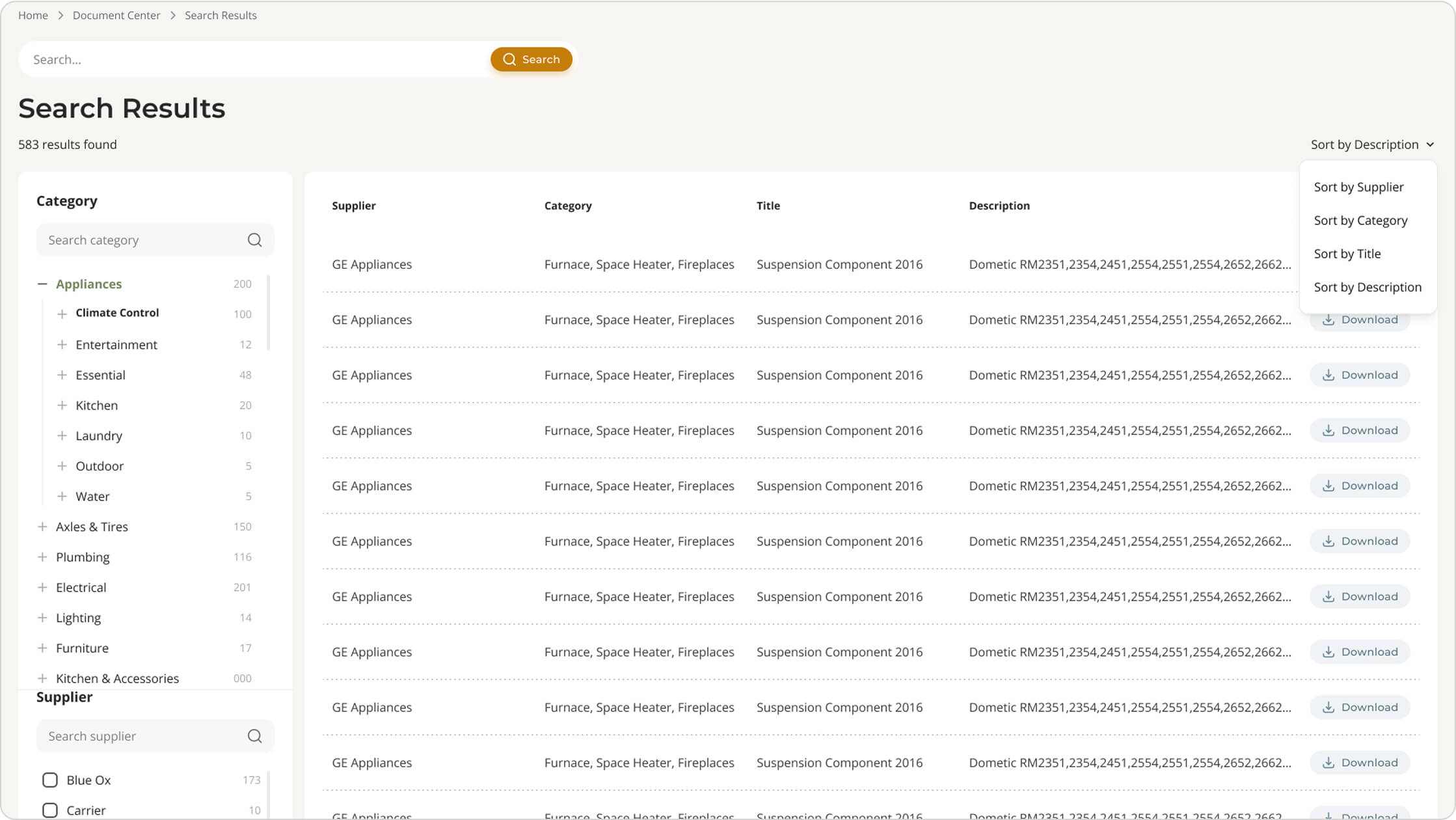Collapse the Appliances category

(42, 284)
